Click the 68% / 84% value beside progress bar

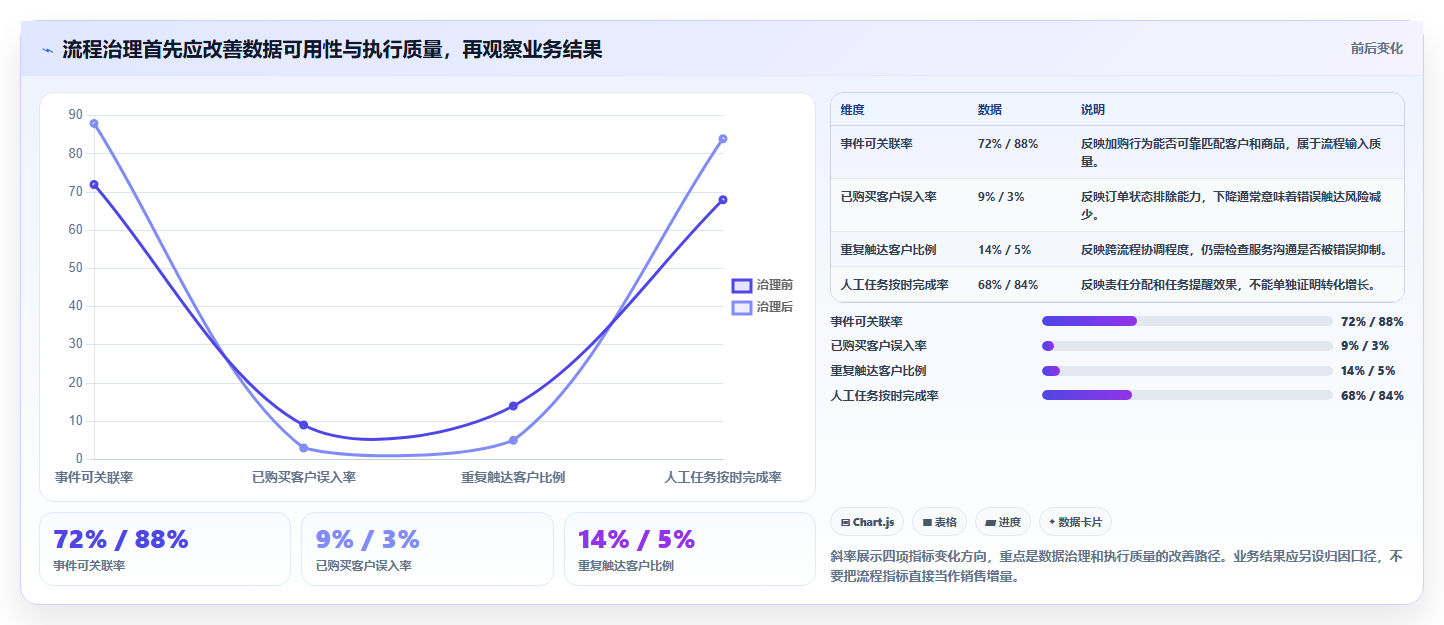click(1372, 396)
